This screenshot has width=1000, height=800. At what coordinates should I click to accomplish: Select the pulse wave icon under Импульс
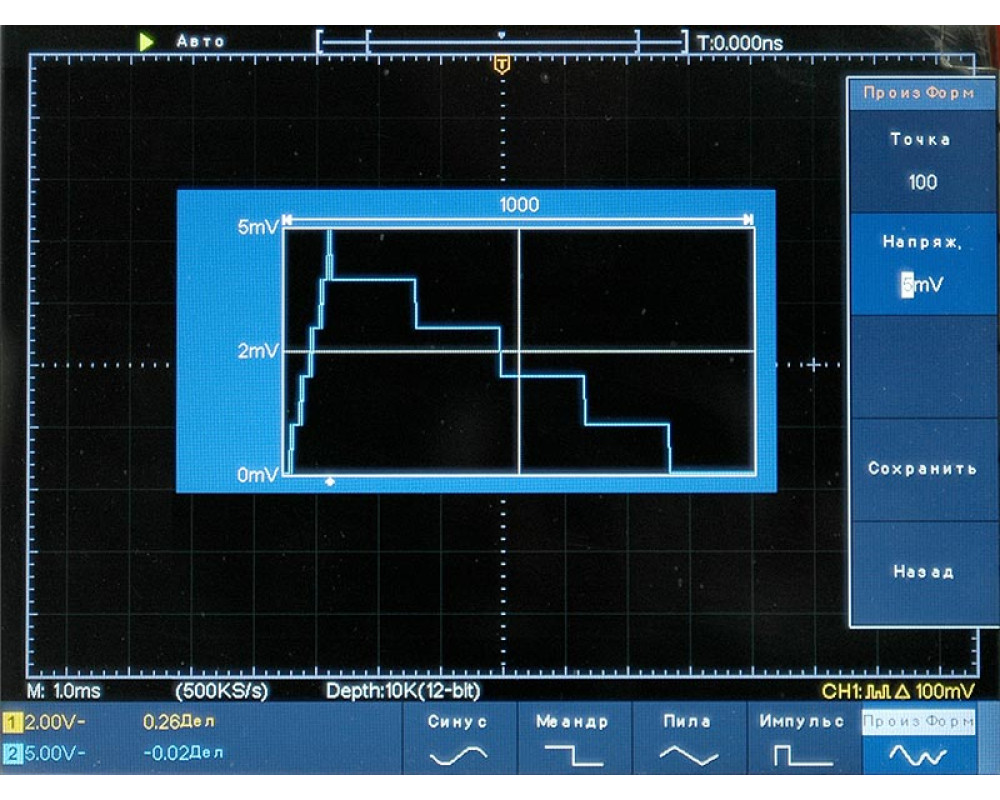[x=804, y=757]
